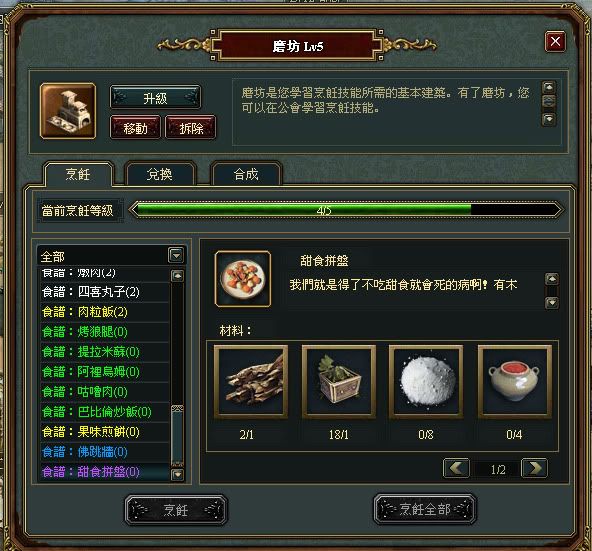Image resolution: width=592 pixels, height=551 pixels.
Task: Select the dried wood strips ingredient icon
Action: click(x=251, y=381)
